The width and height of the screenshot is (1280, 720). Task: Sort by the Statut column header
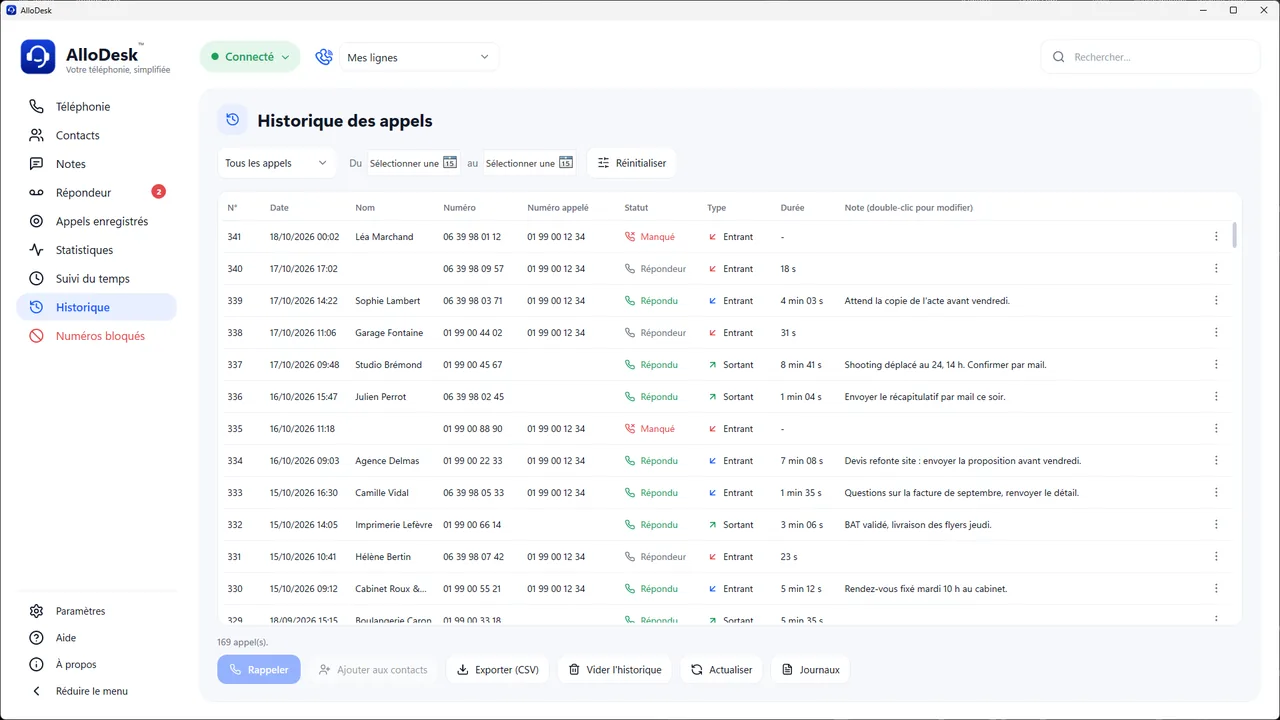tap(636, 208)
